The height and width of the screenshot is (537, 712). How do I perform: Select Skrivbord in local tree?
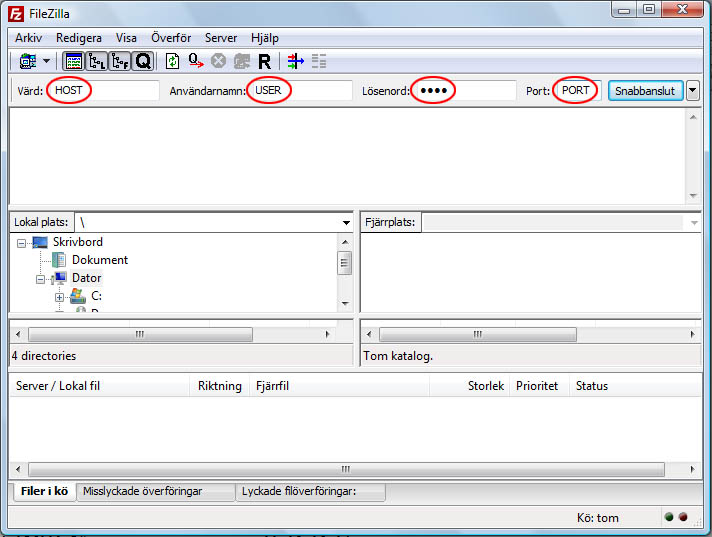pos(78,242)
